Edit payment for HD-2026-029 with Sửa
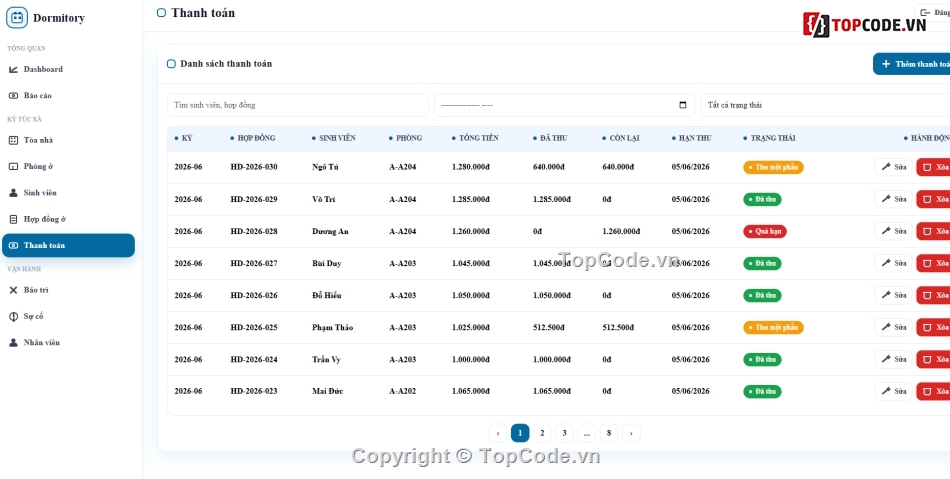The width and height of the screenshot is (950, 479). coord(893,199)
